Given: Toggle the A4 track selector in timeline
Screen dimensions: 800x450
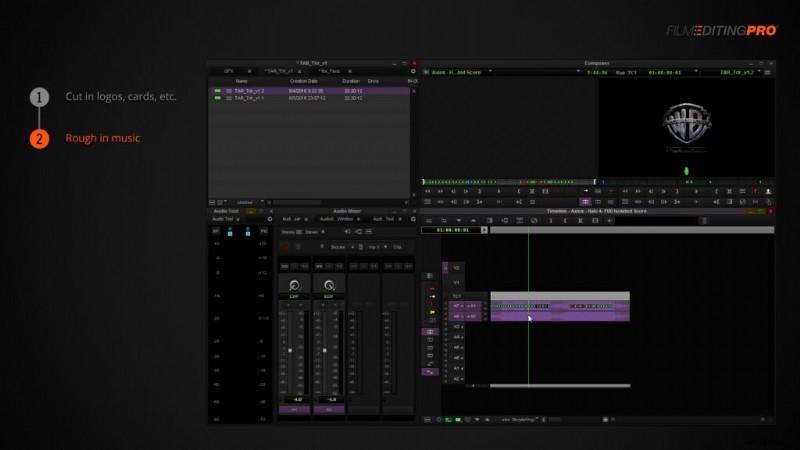Looking at the screenshot, I should point(458,337).
